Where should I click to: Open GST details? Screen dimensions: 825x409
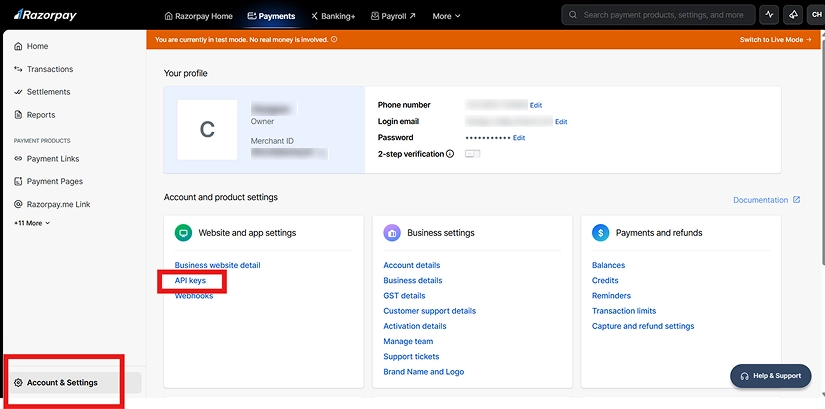[x=404, y=296]
